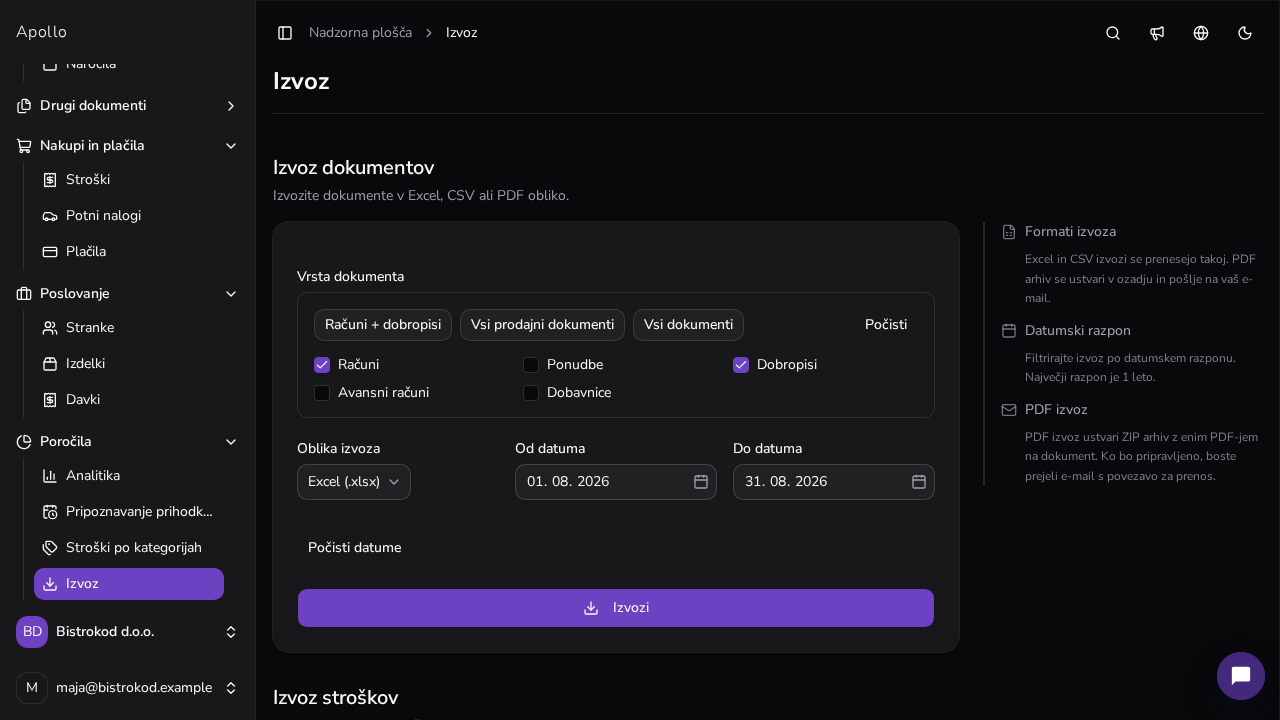Open search with the magnifier icon
1280x720 pixels.
point(1113,33)
